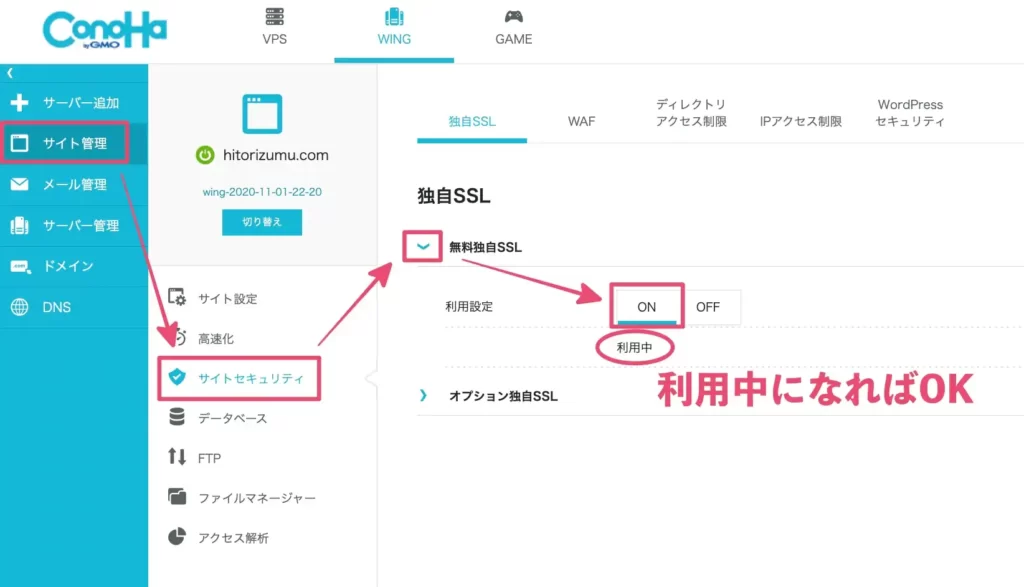Open the サイト設定 submenu item
1024x587 pixels.
[x=227, y=298]
